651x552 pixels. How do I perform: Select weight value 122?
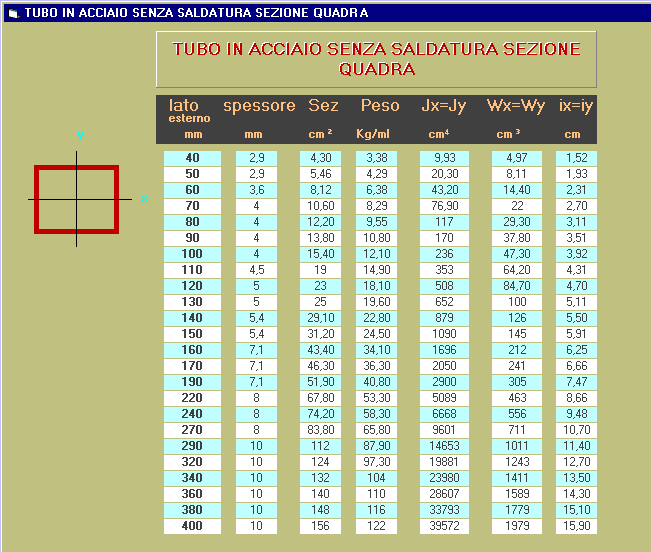coord(377,526)
